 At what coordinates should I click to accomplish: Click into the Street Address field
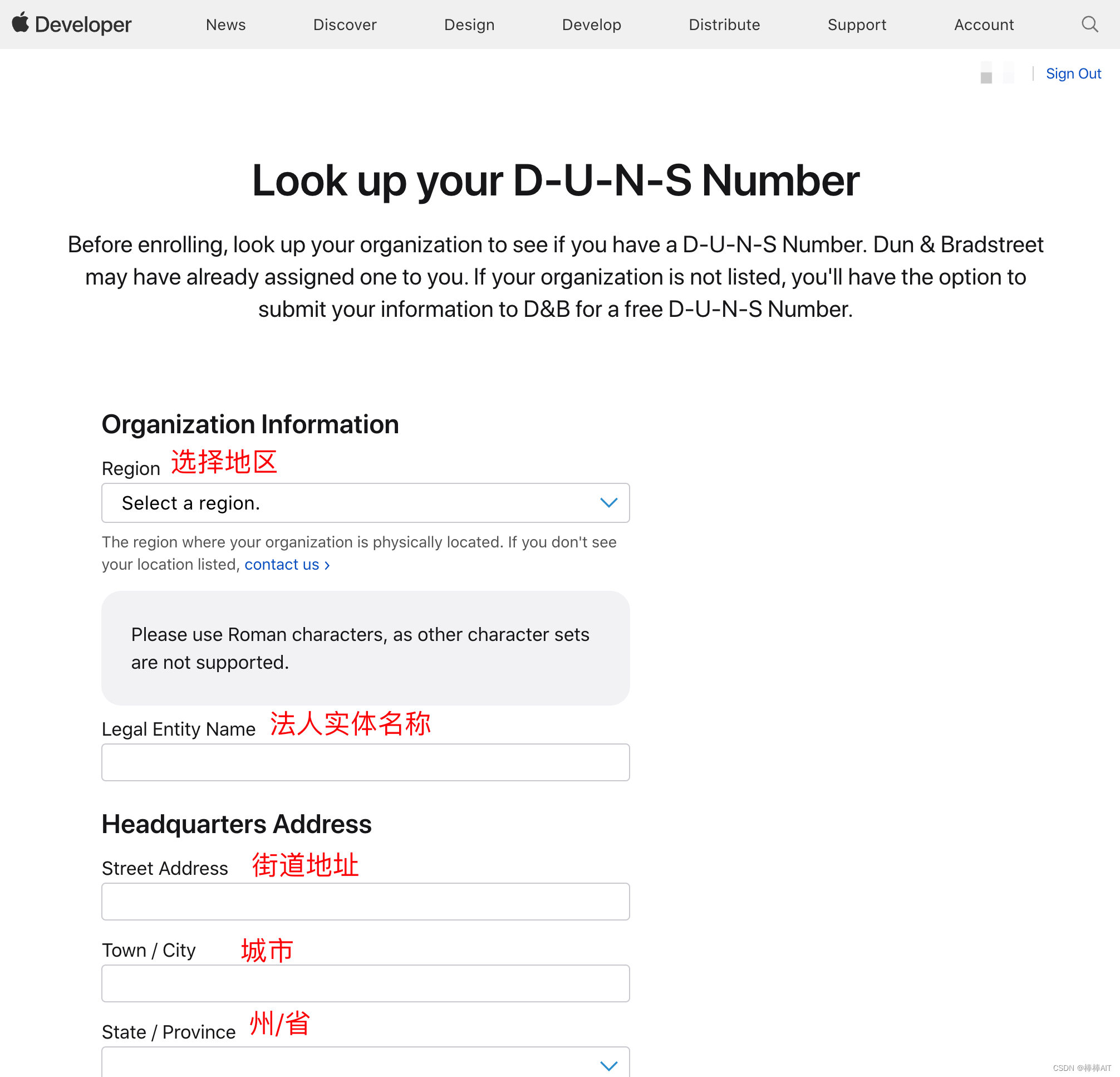(x=365, y=902)
